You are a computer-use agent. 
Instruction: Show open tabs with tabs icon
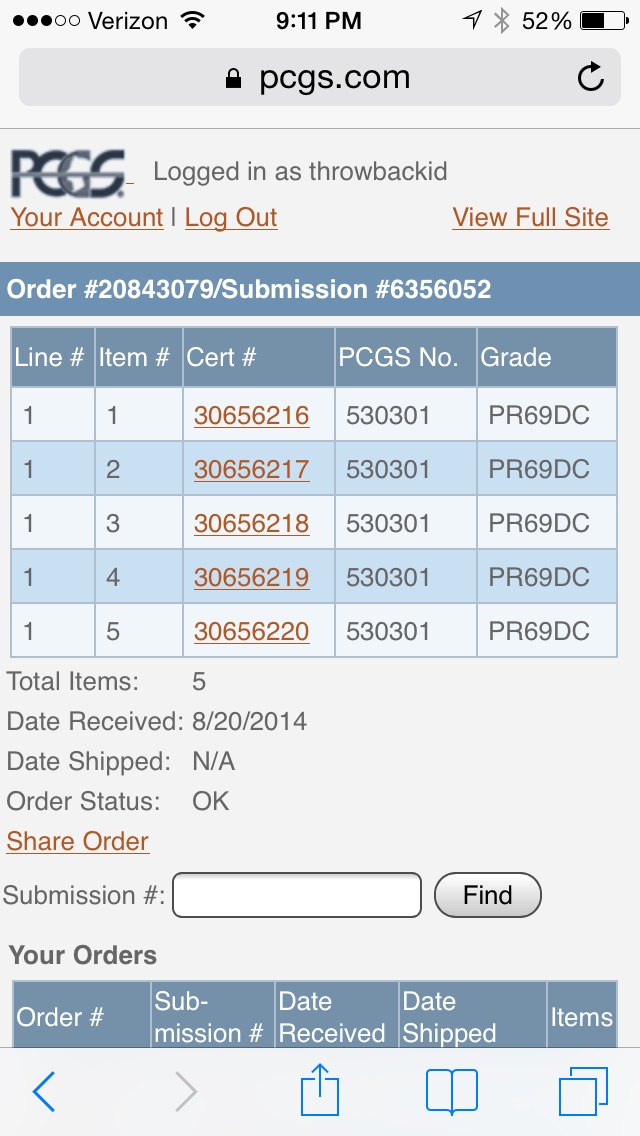(x=583, y=1091)
